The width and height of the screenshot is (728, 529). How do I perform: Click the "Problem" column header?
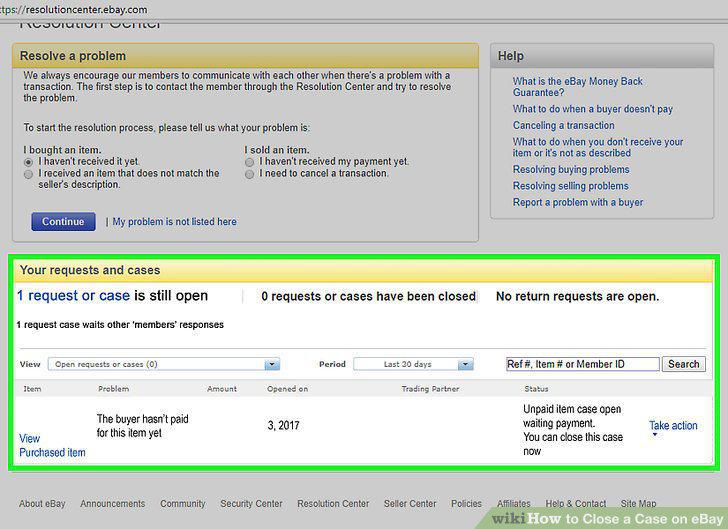coord(113,389)
